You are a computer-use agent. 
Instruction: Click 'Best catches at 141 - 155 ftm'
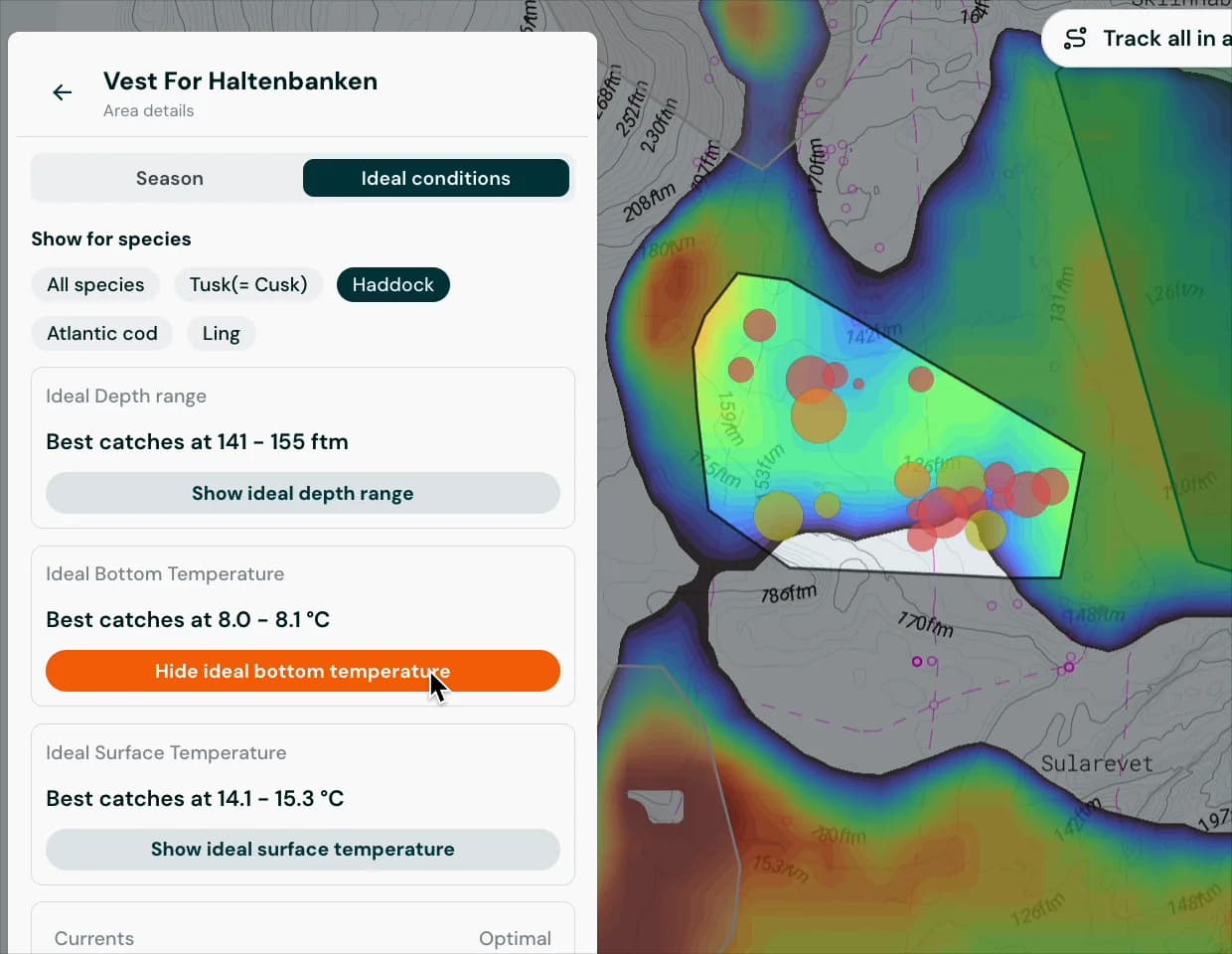pyautogui.click(x=197, y=441)
